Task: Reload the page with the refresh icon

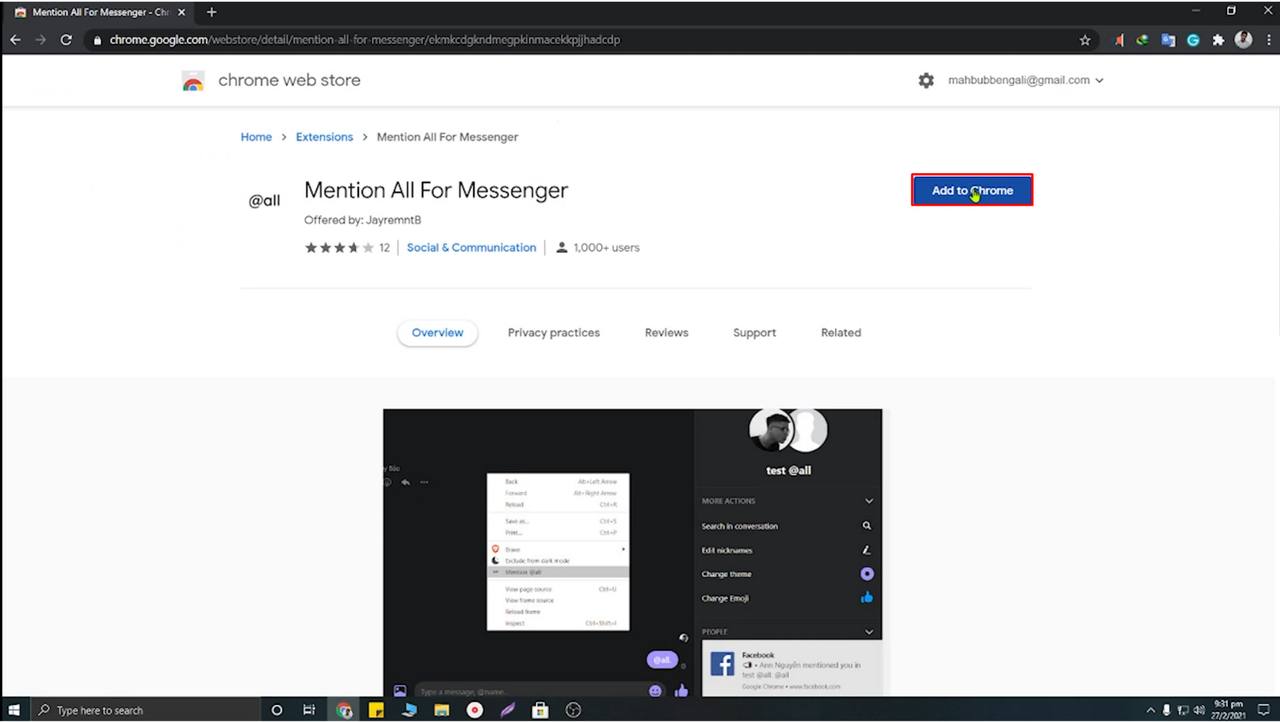Action: [66, 40]
